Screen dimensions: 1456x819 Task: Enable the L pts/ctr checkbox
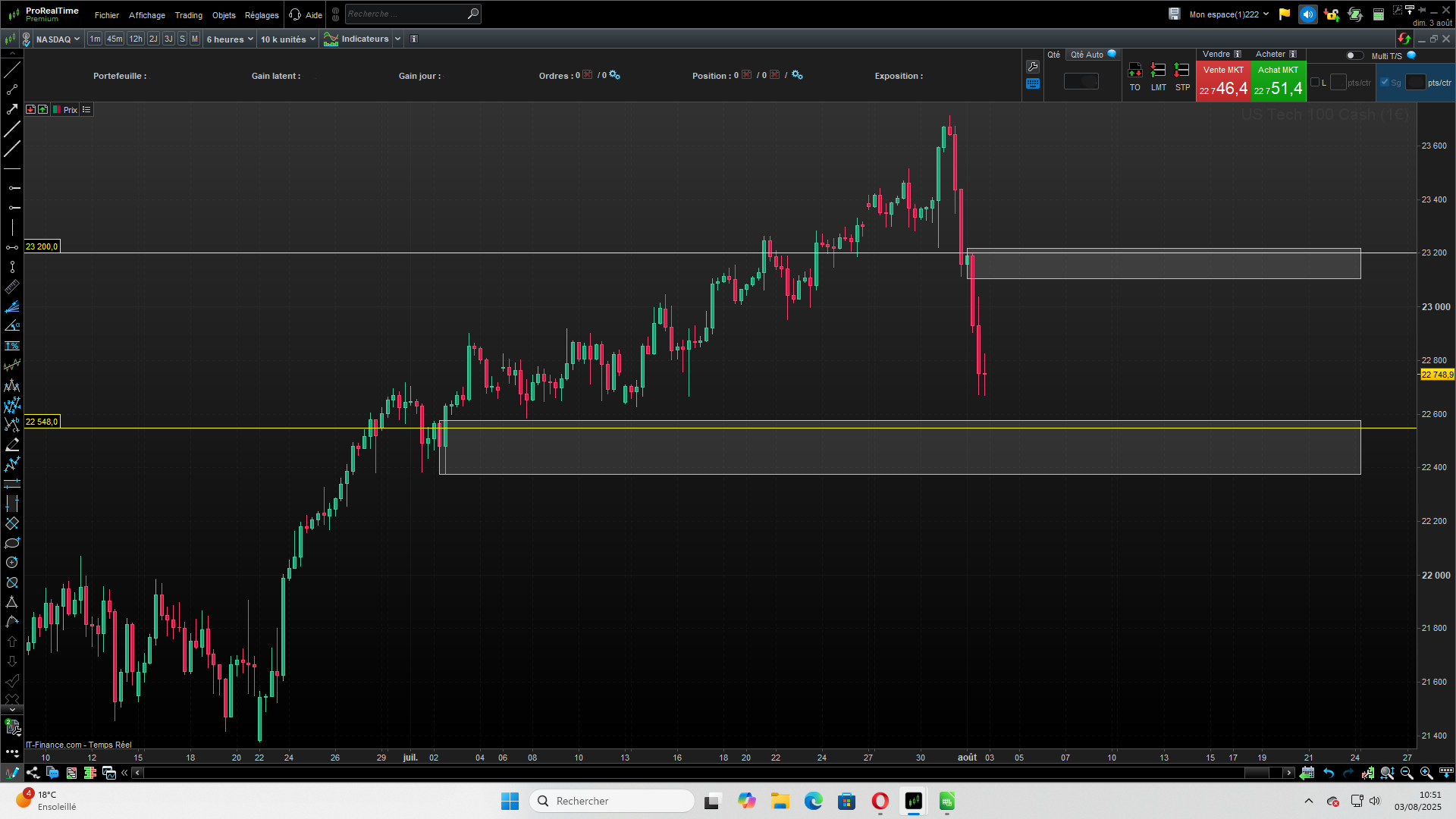1315,83
